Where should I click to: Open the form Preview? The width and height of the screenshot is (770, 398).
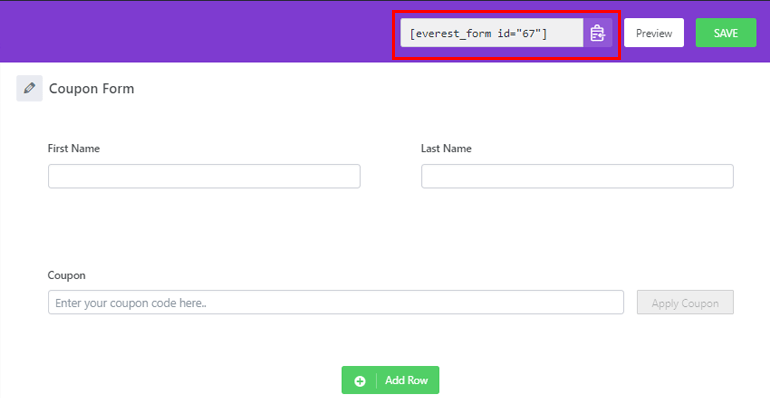[654, 33]
